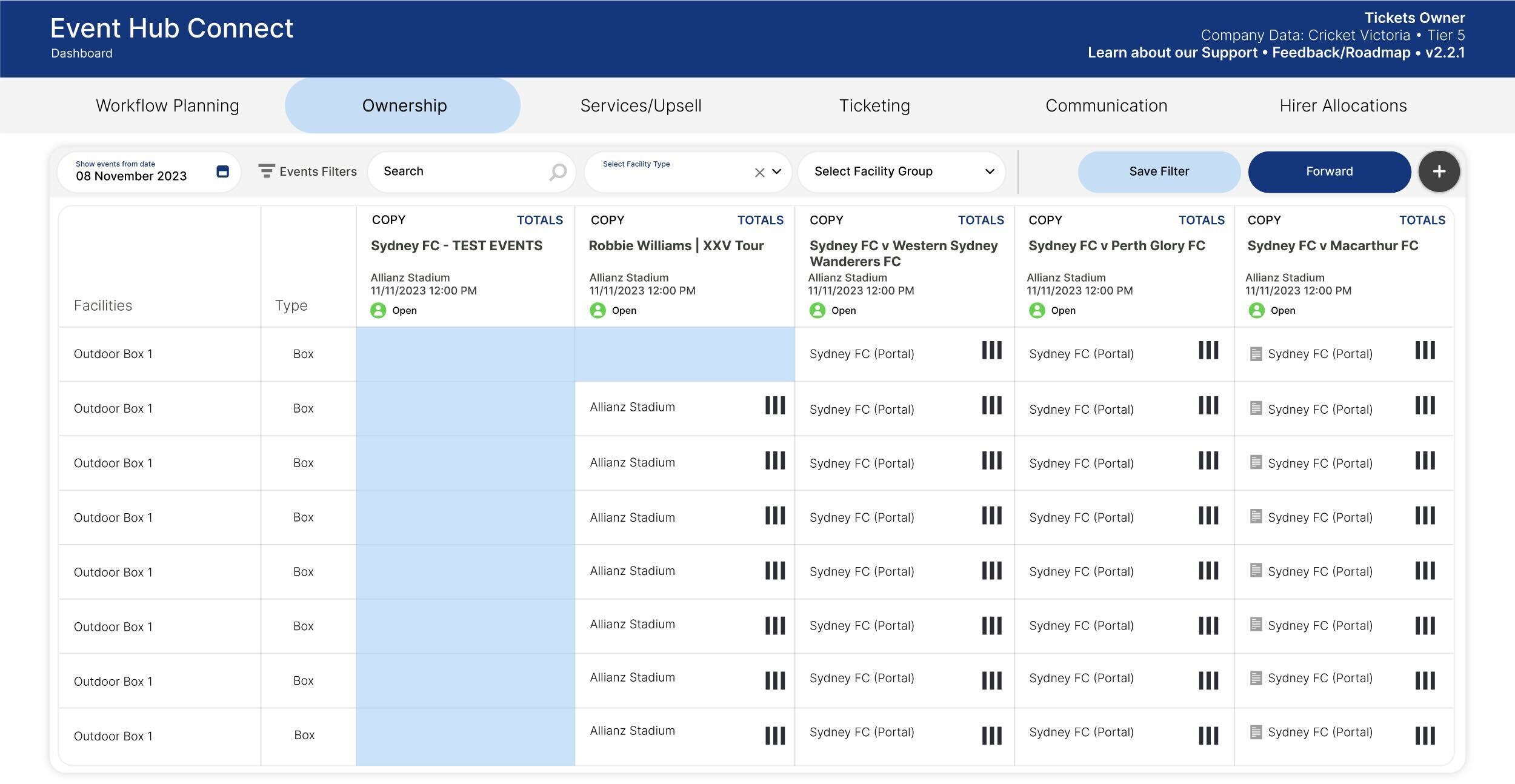The height and width of the screenshot is (784, 1515).
Task: Click barcode icon in first Allianz Stadium row
Action: pyautogui.click(x=774, y=405)
